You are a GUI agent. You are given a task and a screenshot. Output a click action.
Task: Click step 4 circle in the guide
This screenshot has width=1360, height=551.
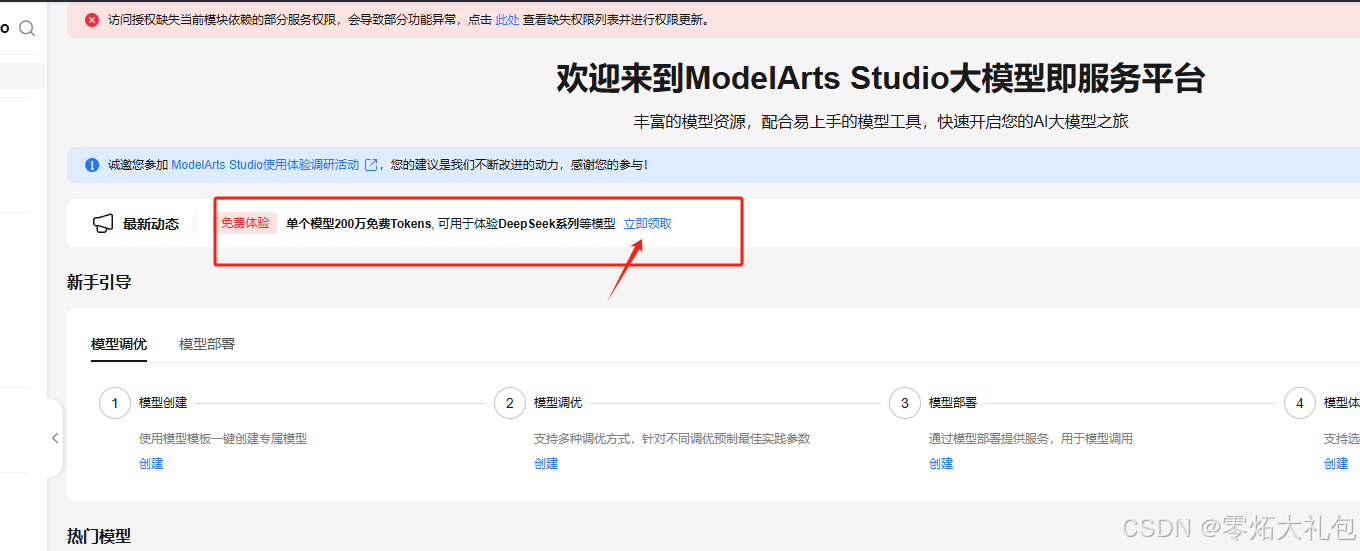click(1300, 403)
